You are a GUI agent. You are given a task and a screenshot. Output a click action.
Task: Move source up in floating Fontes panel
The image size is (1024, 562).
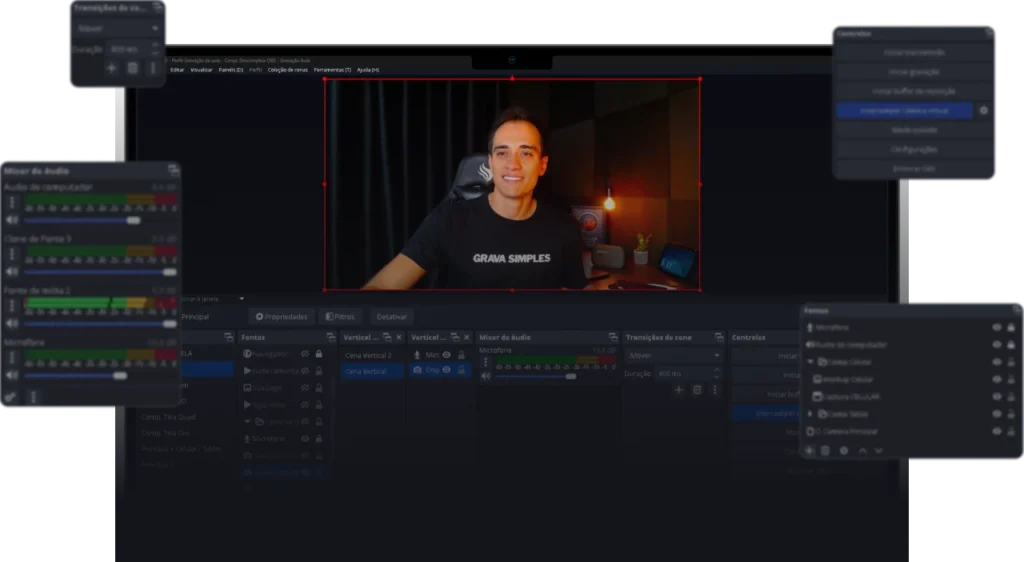point(863,450)
